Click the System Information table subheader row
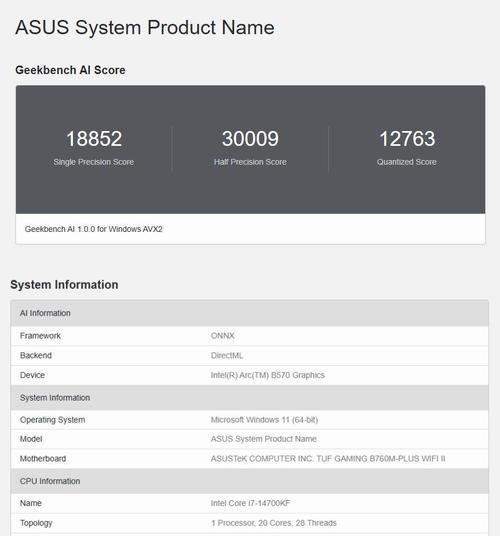 (249, 398)
